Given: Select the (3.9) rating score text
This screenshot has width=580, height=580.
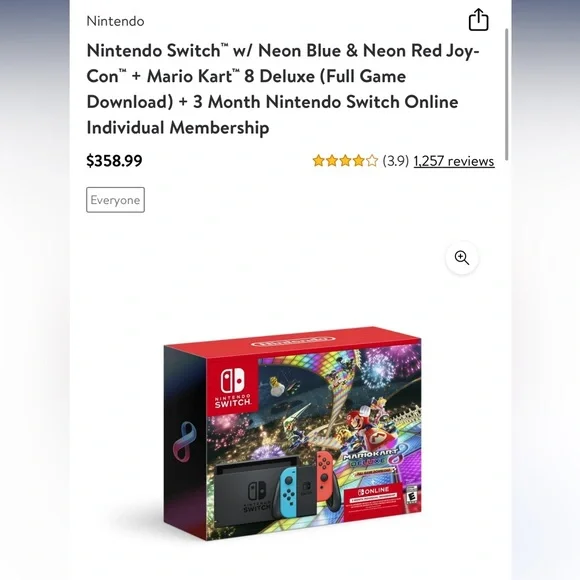Looking at the screenshot, I should click(395, 161).
